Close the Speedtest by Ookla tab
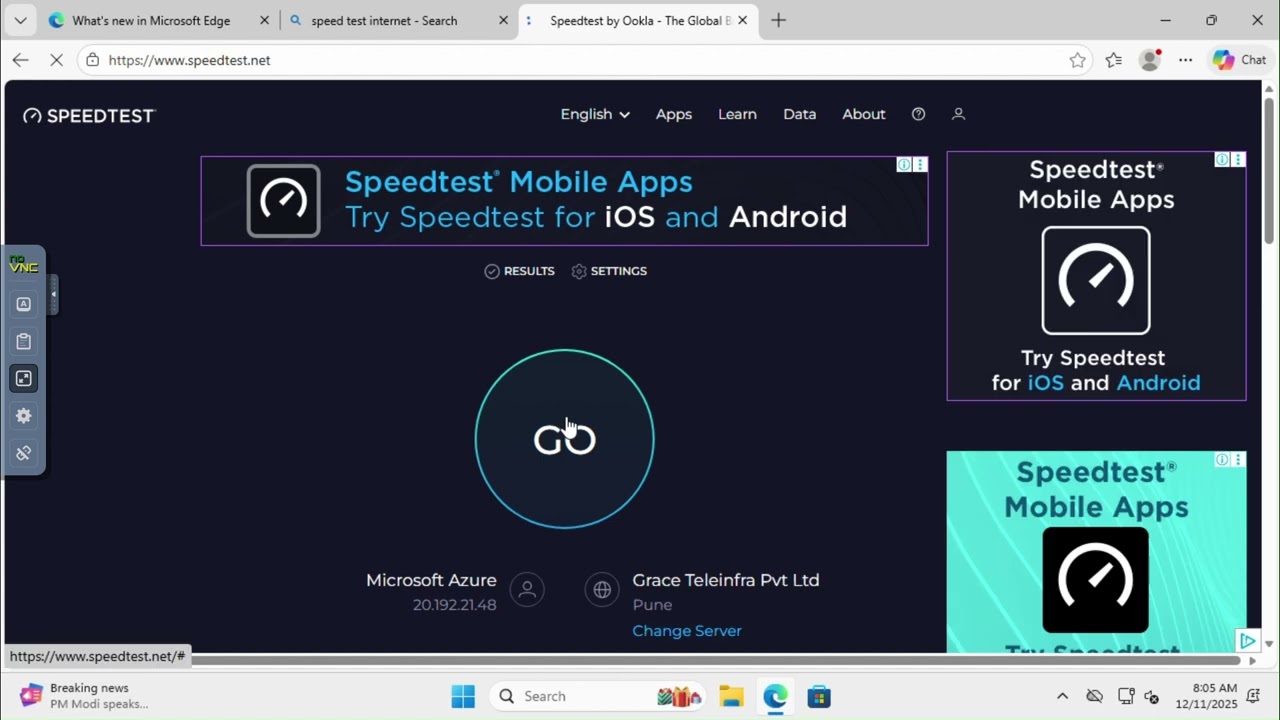 [742, 20]
